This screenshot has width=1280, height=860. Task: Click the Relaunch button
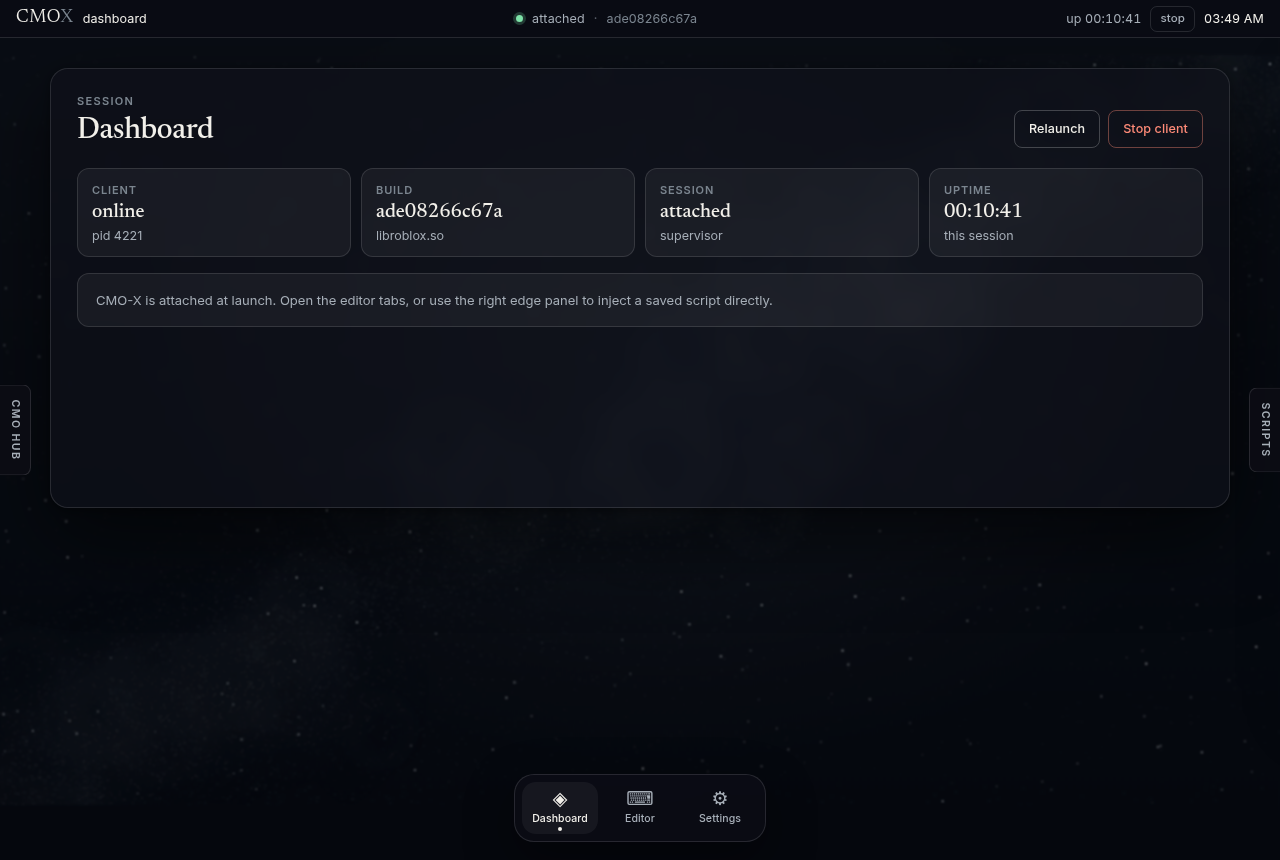click(1056, 128)
